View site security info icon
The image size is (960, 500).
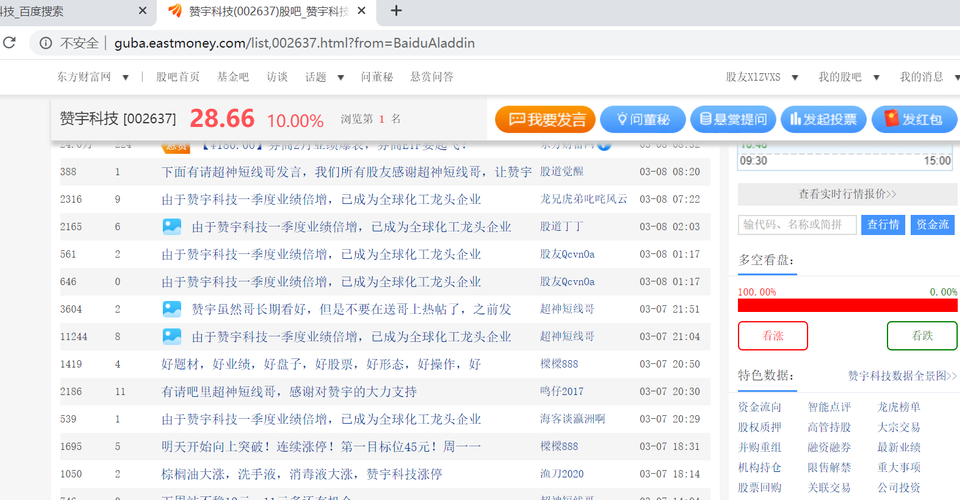coord(46,43)
